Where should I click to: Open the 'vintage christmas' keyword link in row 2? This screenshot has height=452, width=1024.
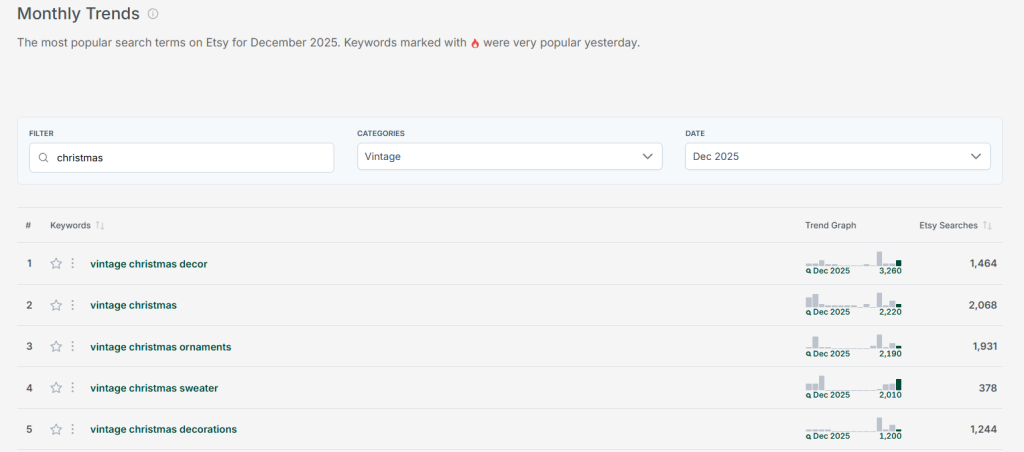point(133,305)
